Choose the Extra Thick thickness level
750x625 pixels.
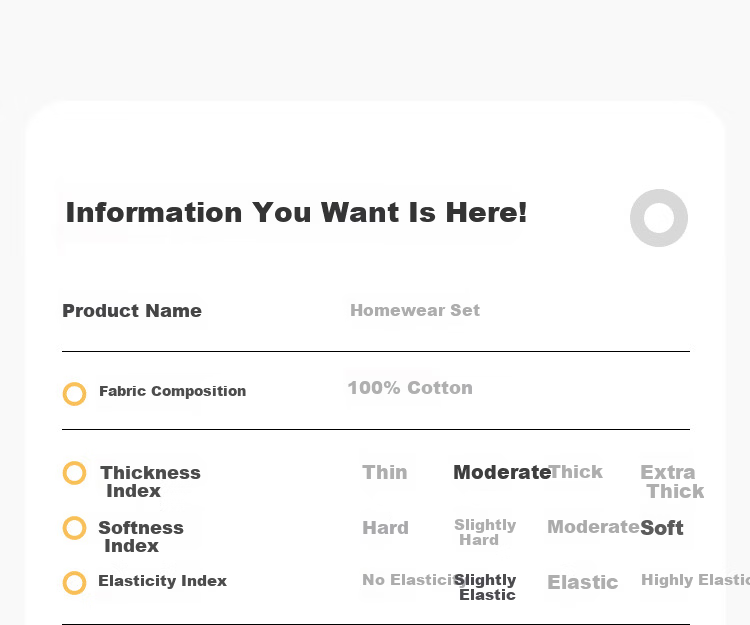pyautogui.click(x=672, y=482)
